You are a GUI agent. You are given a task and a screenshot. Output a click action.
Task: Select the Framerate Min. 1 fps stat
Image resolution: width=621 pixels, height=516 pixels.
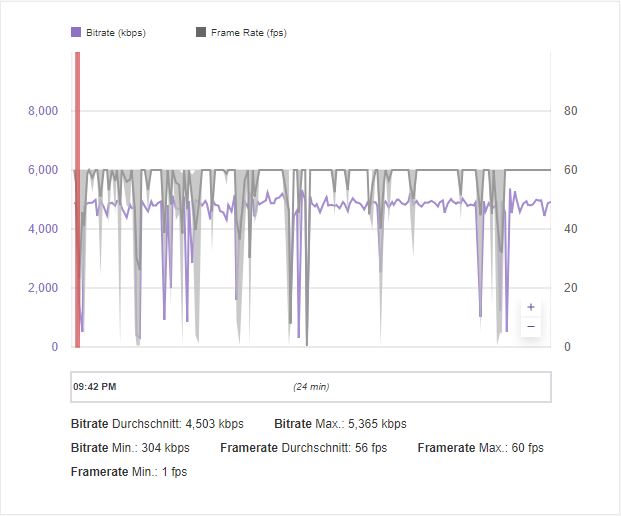pos(129,471)
